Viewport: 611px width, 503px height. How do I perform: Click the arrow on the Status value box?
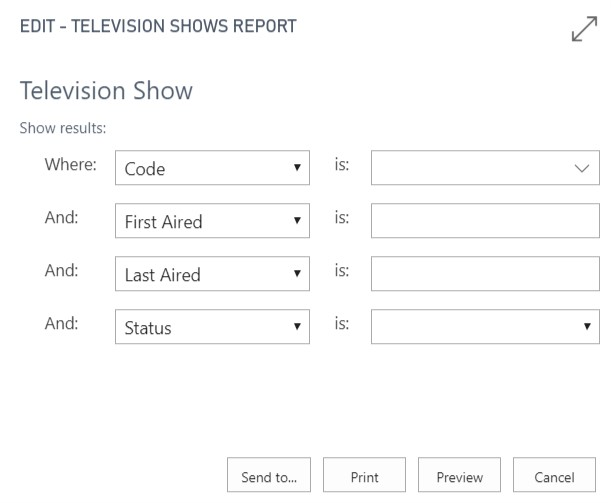pyautogui.click(x=586, y=327)
